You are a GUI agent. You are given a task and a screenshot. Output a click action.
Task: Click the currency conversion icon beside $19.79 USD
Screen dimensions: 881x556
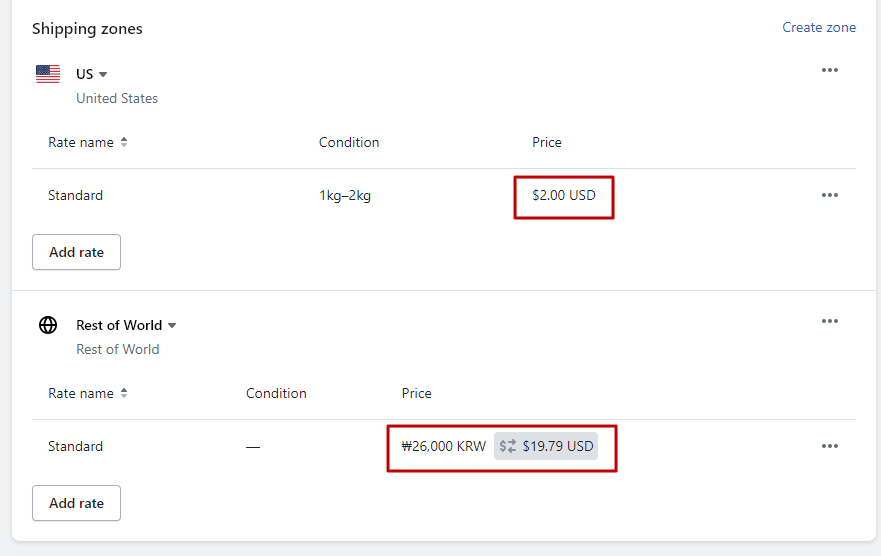pos(508,446)
